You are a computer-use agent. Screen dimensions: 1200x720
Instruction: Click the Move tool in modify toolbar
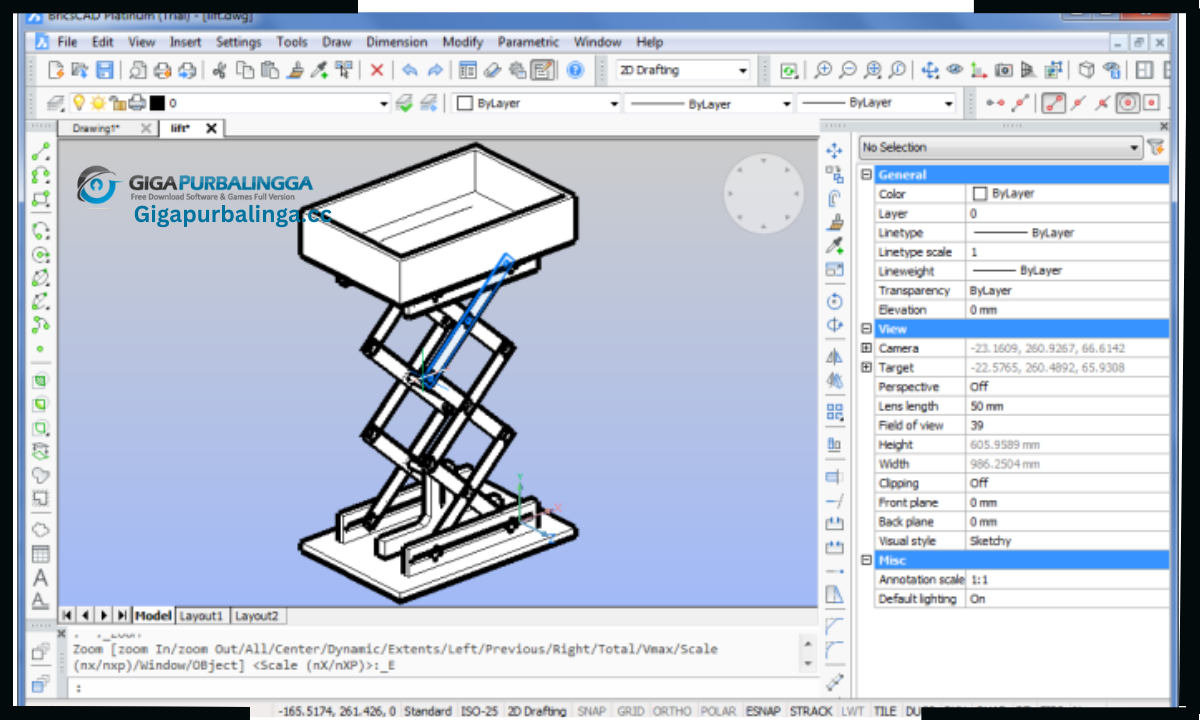pyautogui.click(x=834, y=151)
